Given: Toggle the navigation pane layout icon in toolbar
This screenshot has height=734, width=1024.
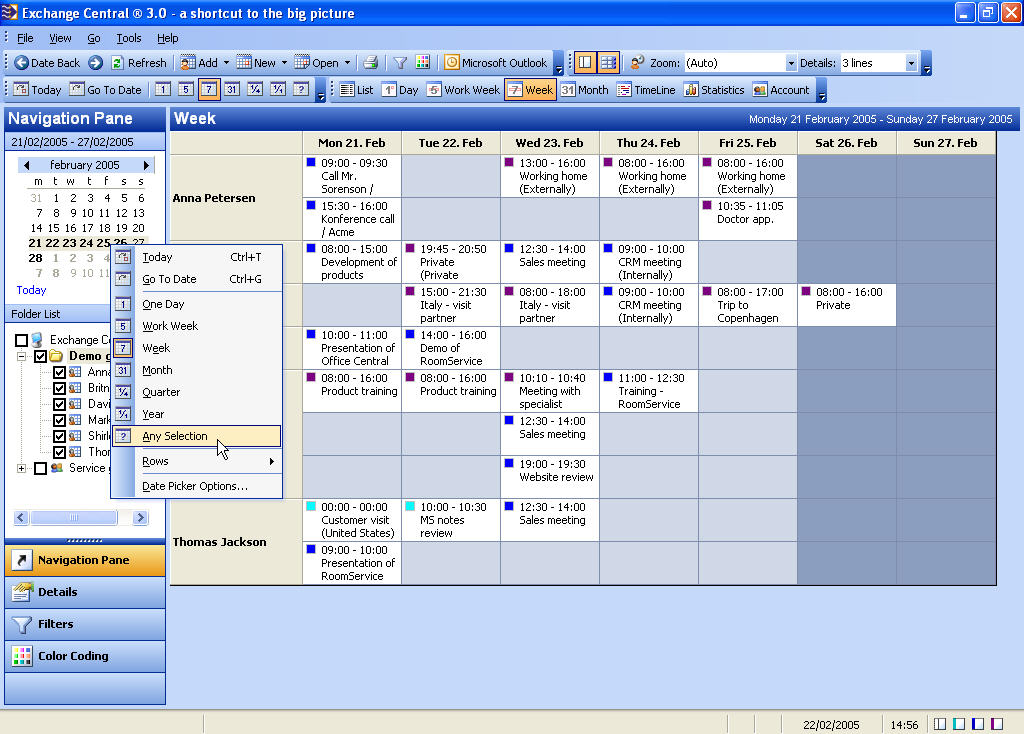Looking at the screenshot, I should [584, 63].
